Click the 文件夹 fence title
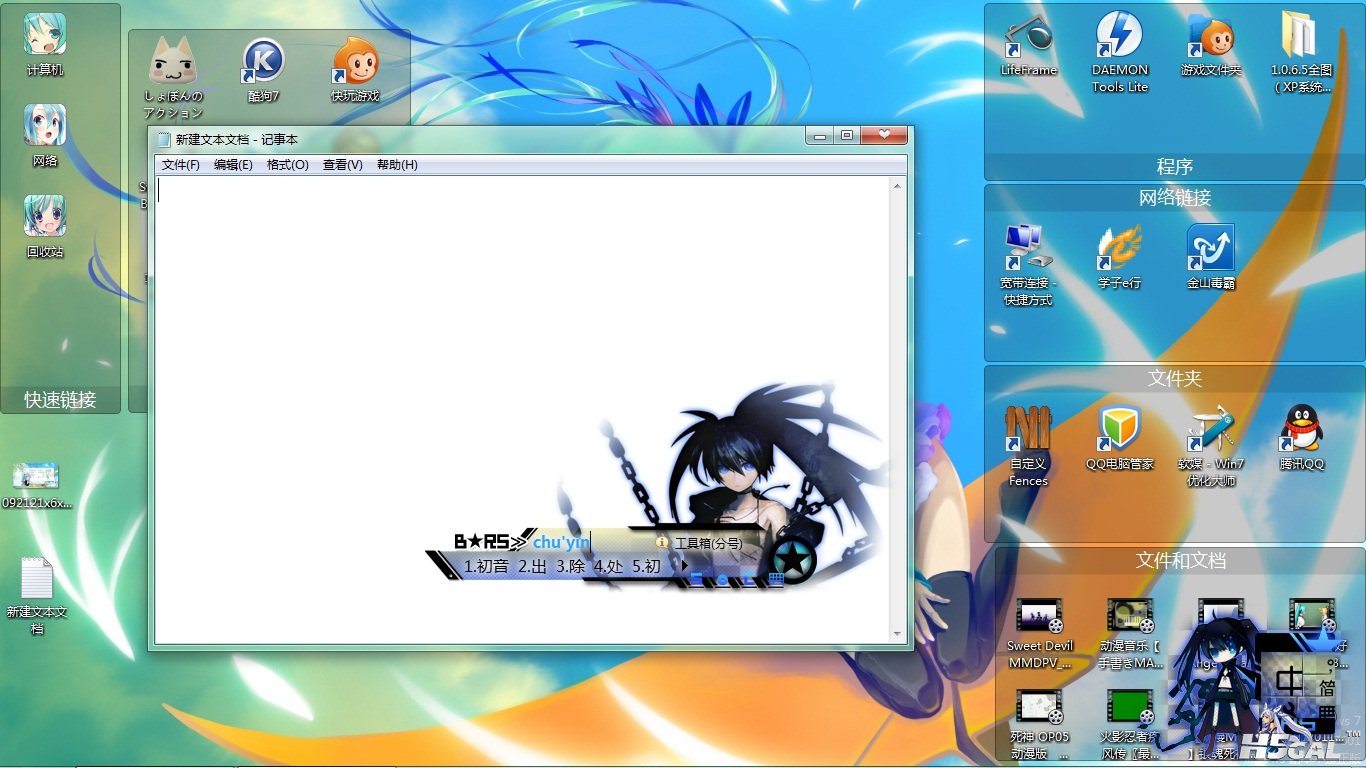 click(1175, 379)
